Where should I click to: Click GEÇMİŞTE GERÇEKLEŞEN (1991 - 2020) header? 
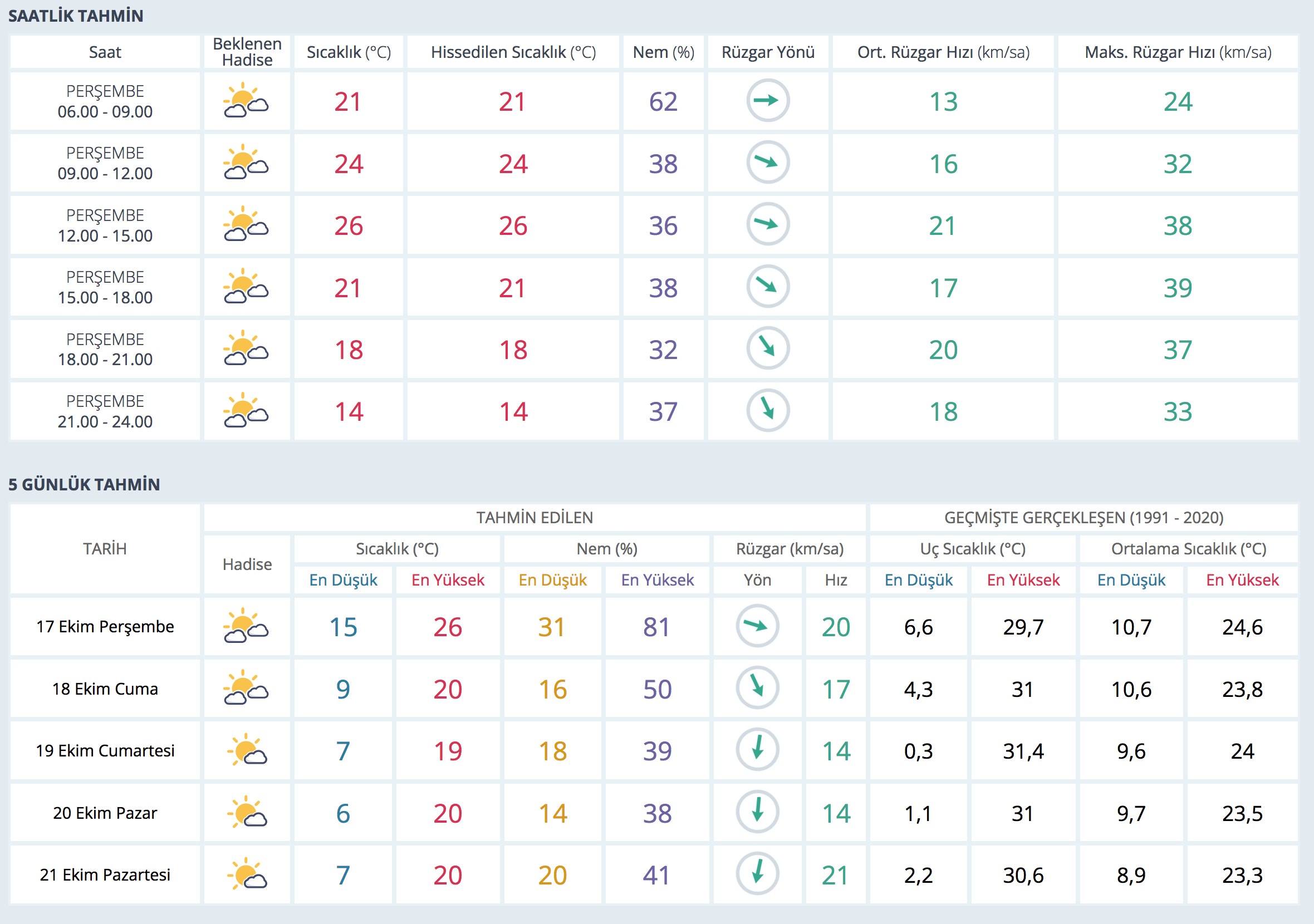pos(1083,517)
